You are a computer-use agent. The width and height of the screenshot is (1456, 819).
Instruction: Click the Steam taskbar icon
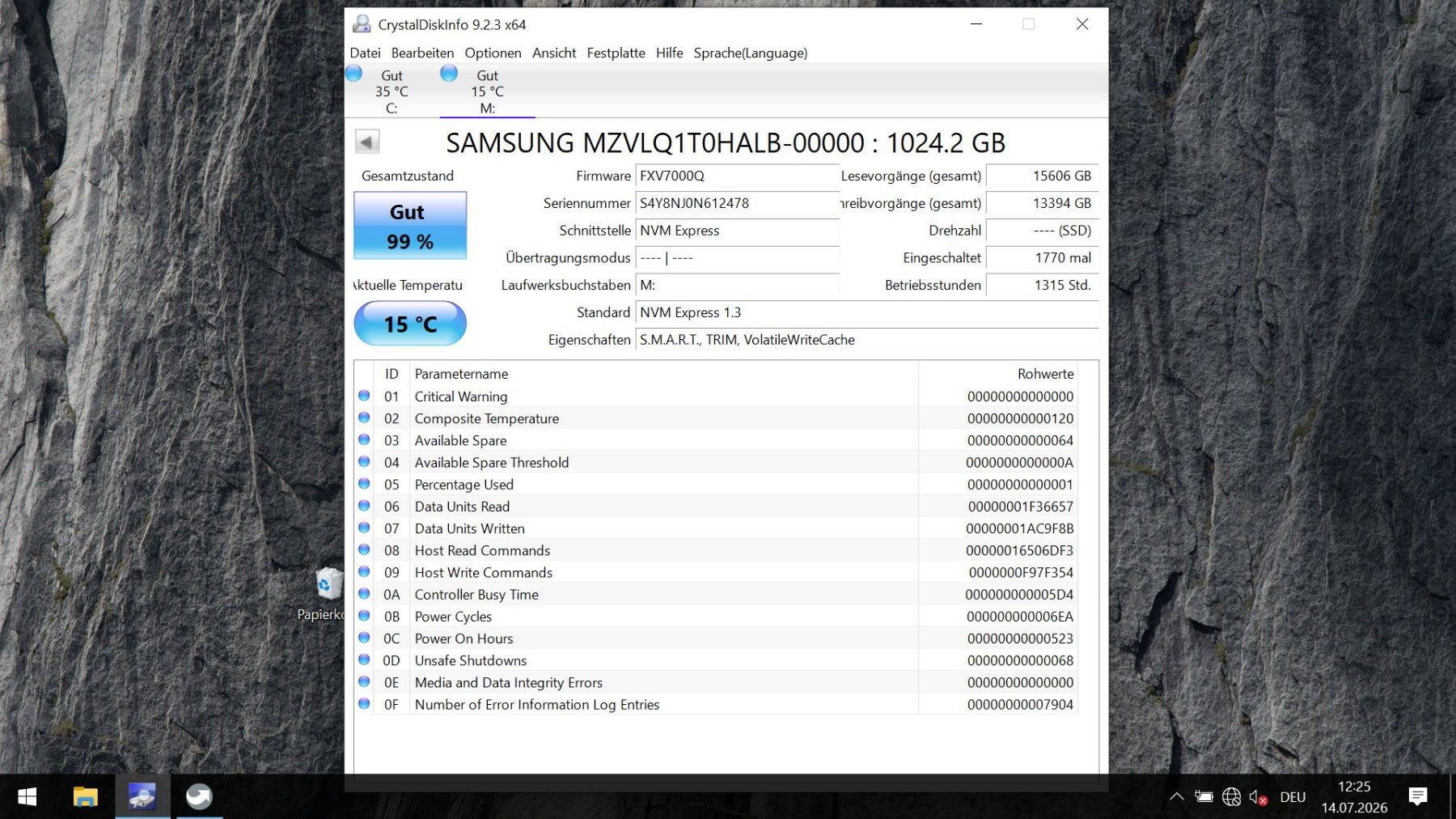coord(199,797)
